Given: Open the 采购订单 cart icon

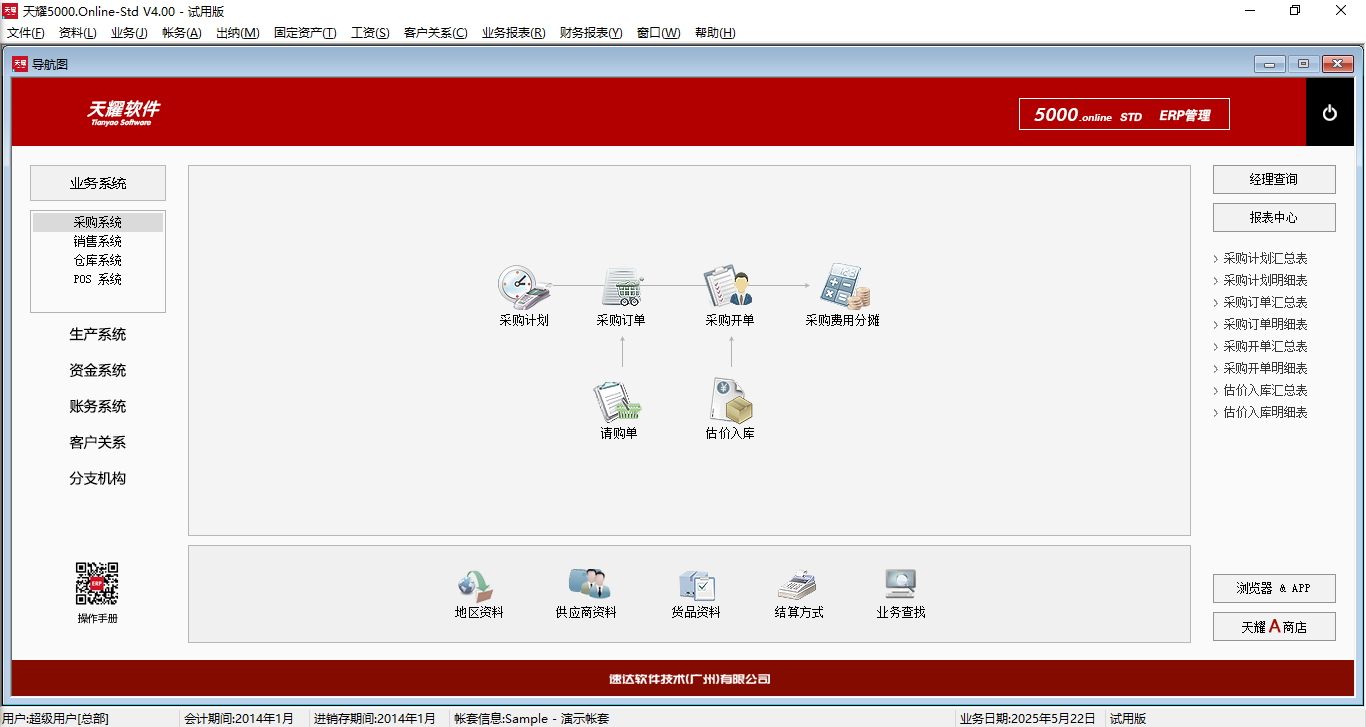Looking at the screenshot, I should click(x=622, y=286).
